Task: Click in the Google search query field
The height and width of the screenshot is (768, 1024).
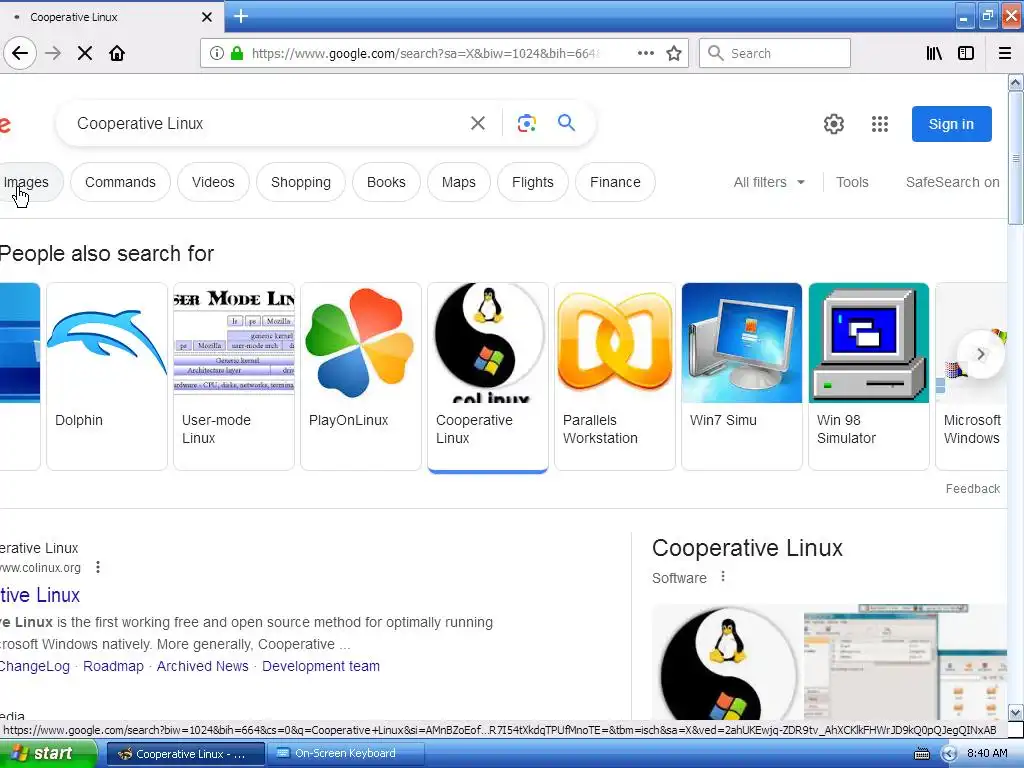Action: (268, 123)
